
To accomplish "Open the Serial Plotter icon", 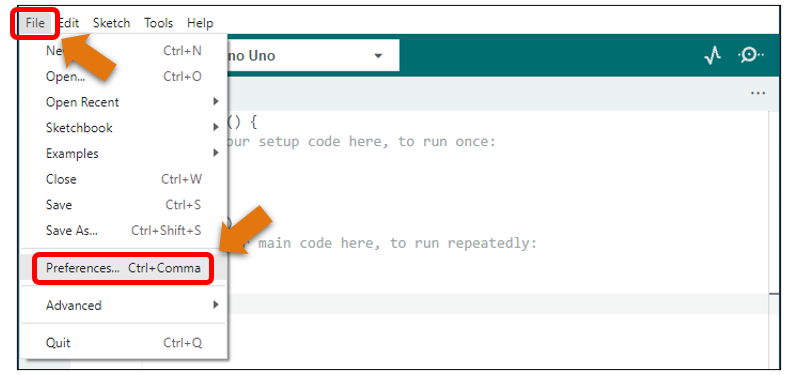I will [712, 55].
